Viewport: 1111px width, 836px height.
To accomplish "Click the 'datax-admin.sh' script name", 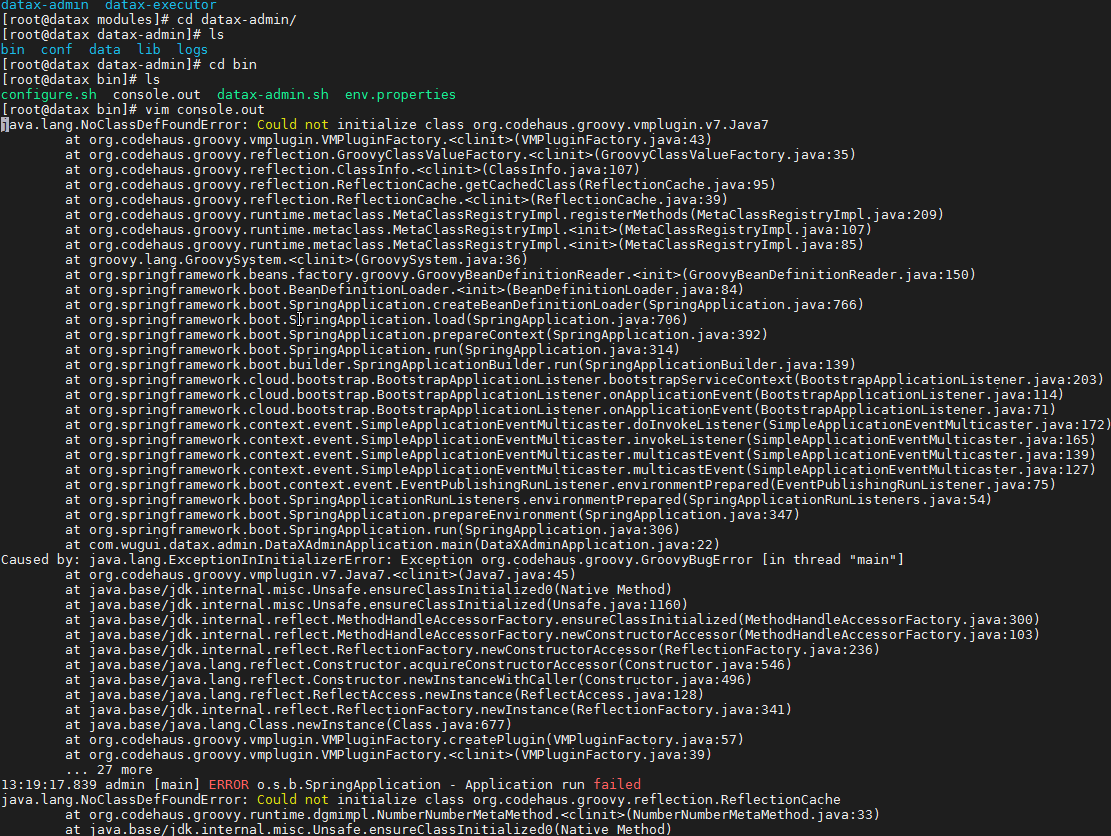I will click(273, 94).
